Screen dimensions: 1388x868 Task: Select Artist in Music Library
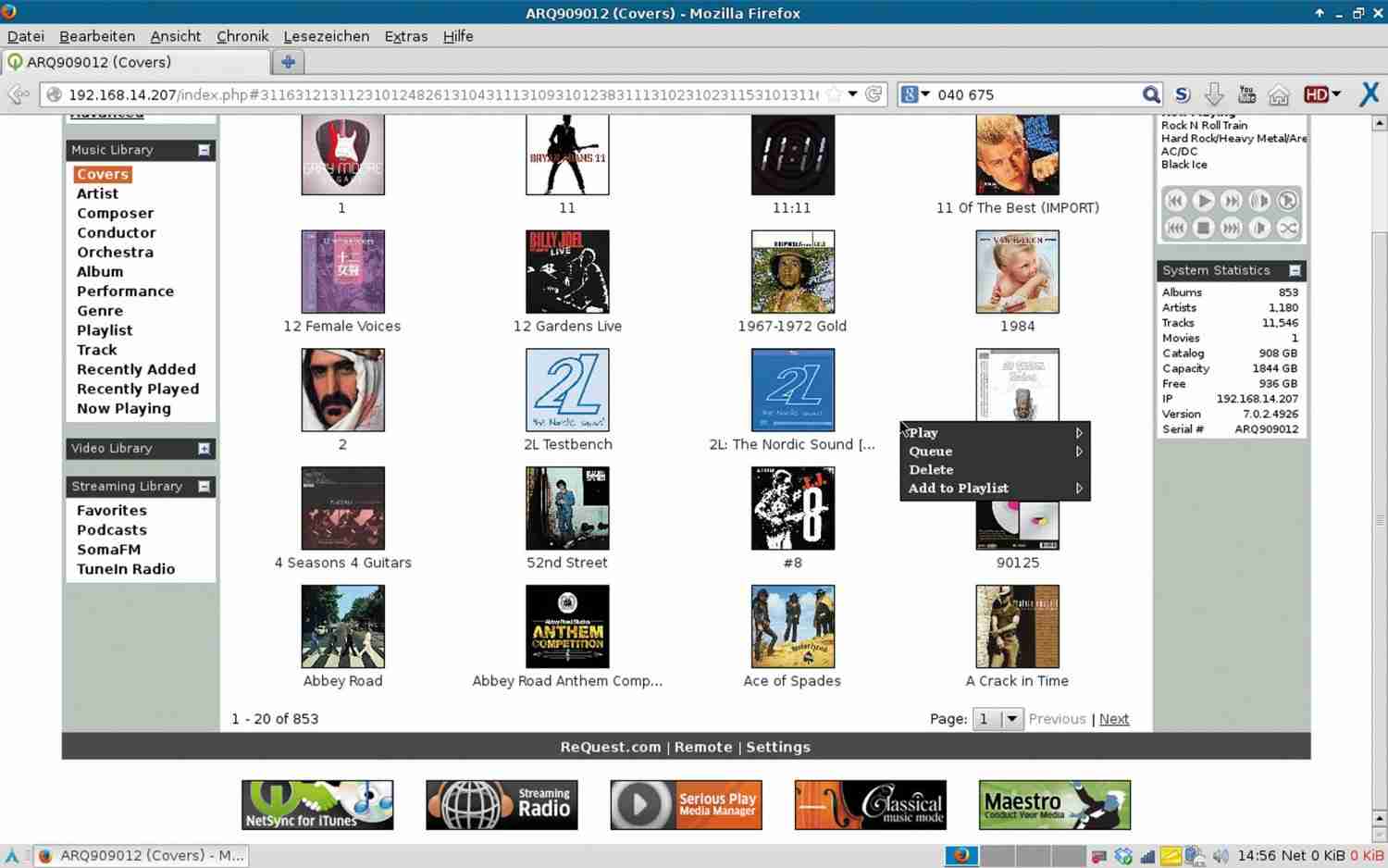[x=98, y=193]
